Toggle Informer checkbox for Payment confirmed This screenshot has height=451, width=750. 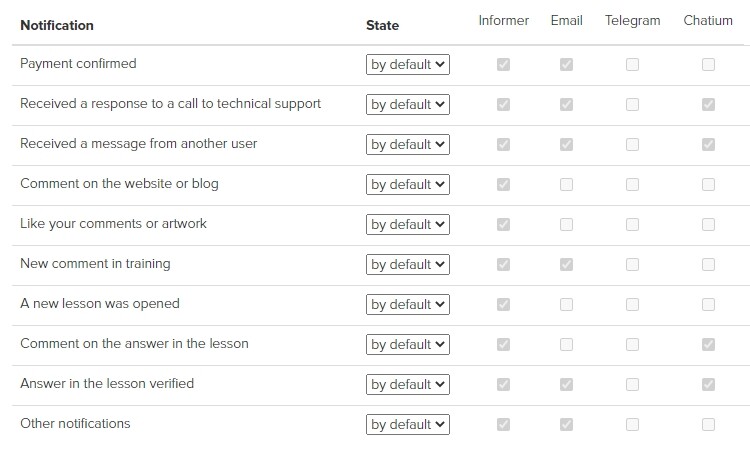pyautogui.click(x=503, y=65)
